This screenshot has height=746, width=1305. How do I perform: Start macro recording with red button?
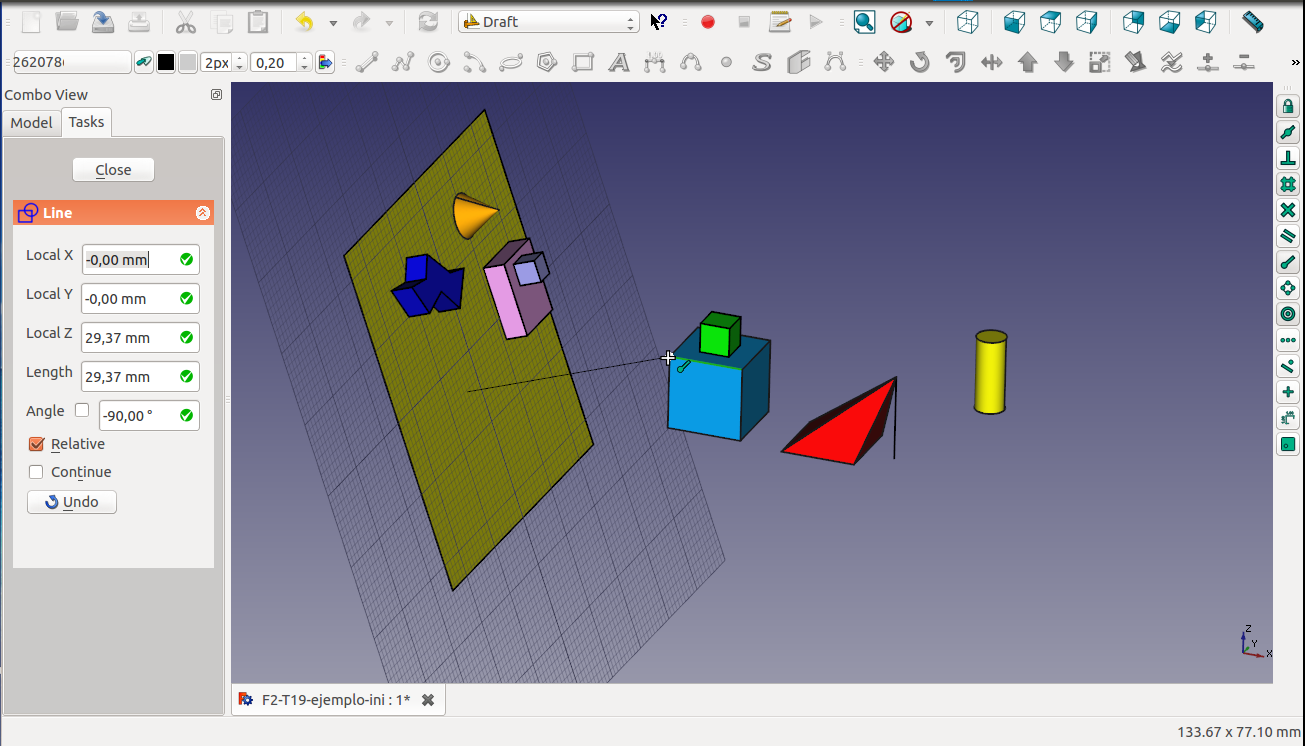708,22
